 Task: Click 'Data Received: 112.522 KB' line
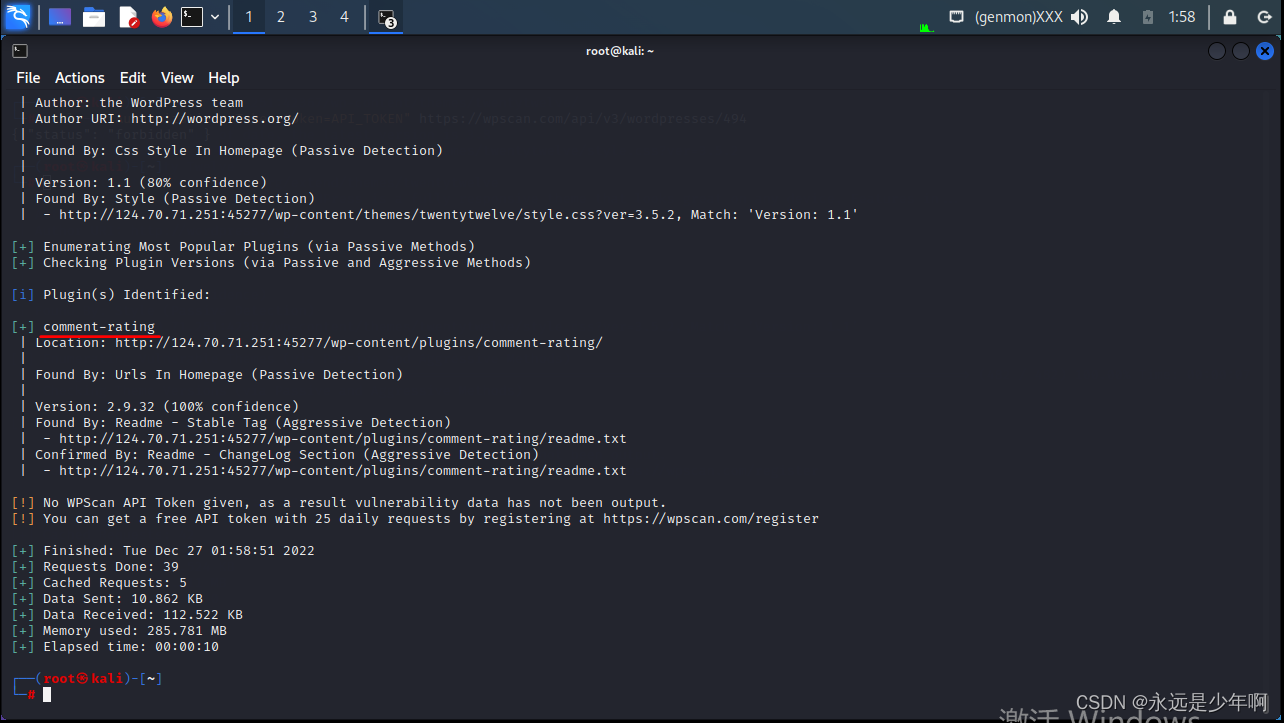(x=143, y=615)
